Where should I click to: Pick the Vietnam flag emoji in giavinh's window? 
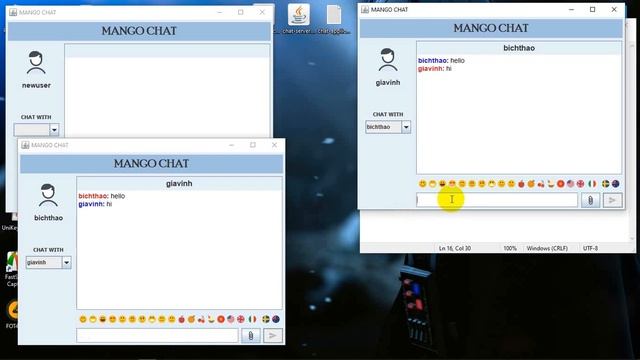click(561, 184)
